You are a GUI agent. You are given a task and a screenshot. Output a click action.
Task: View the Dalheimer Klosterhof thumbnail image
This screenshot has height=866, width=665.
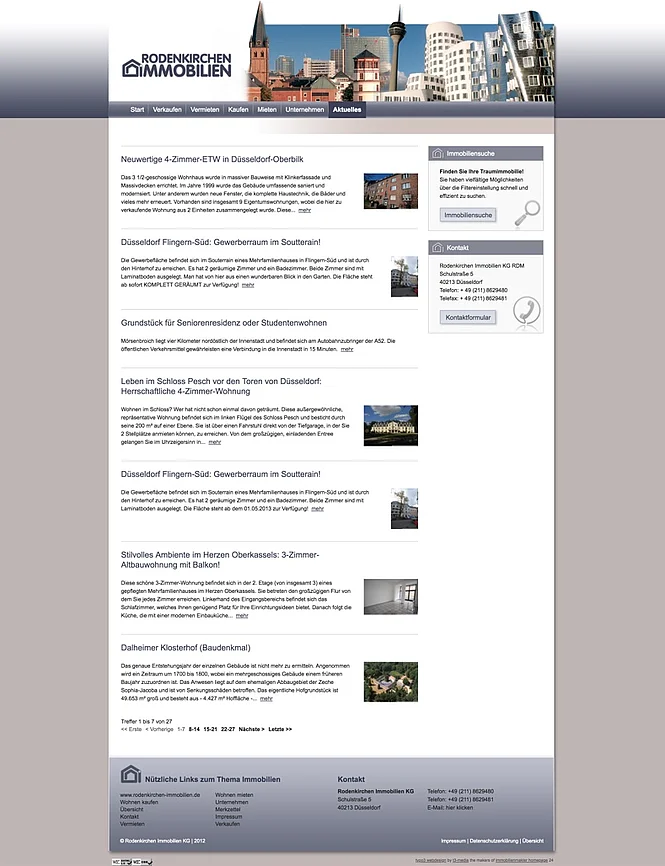[x=391, y=682]
